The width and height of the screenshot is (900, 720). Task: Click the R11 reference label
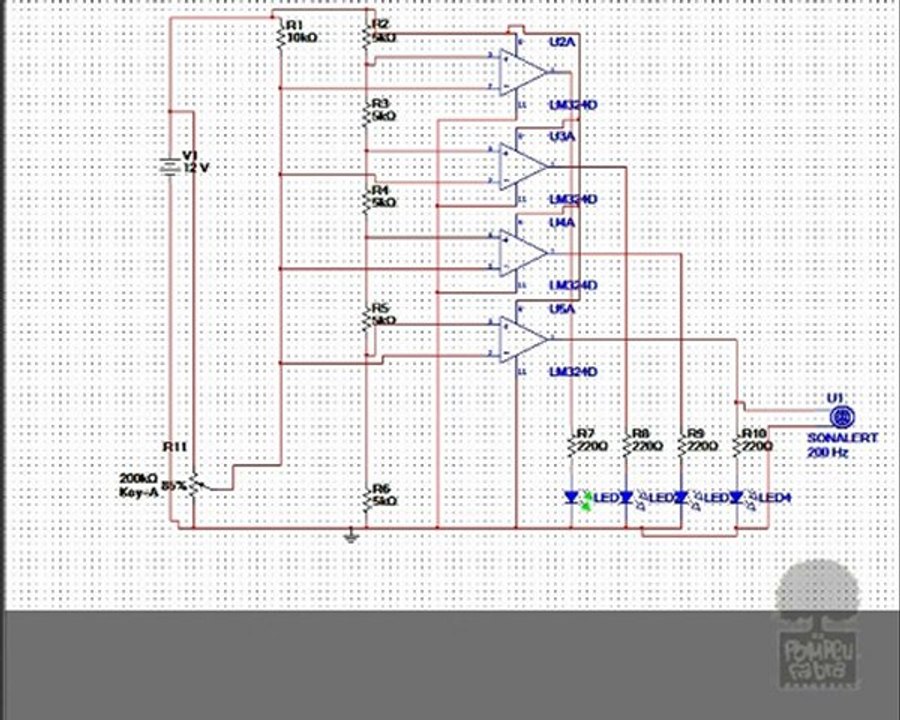tap(175, 447)
